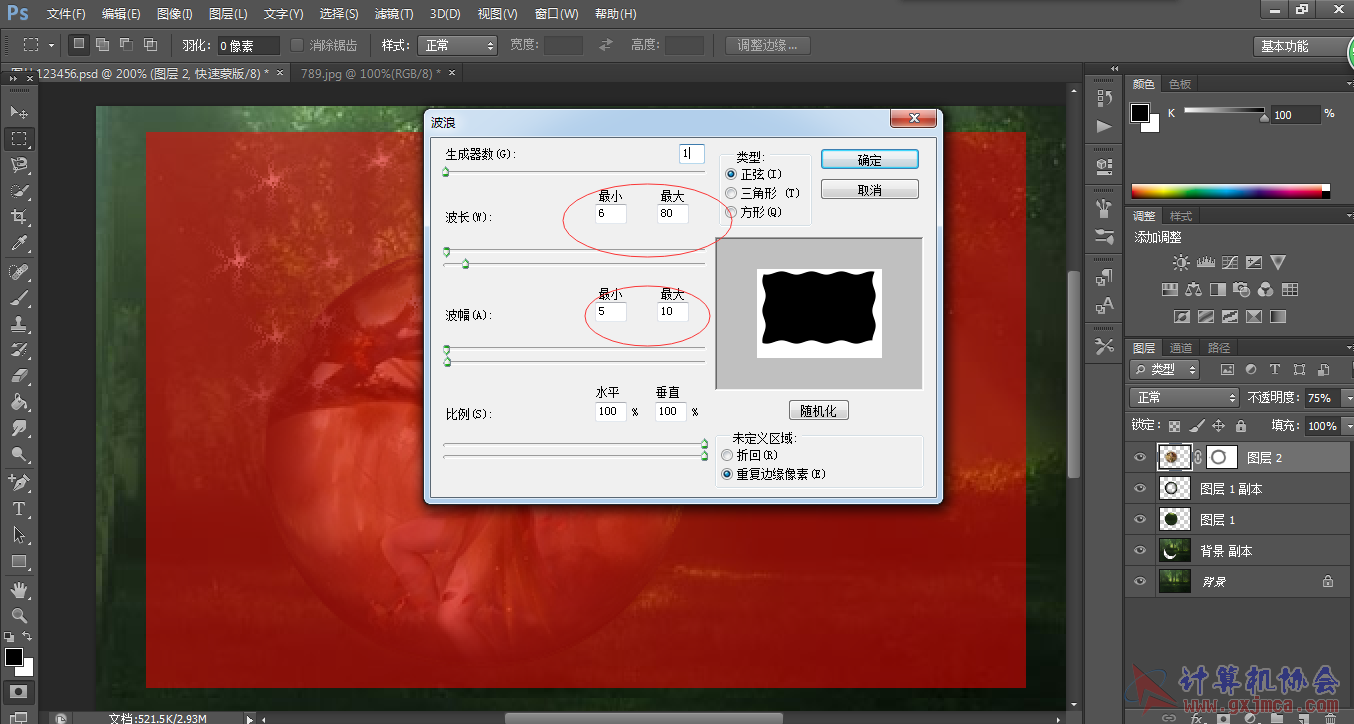The image size is (1354, 724).
Task: Open layer blend mode 正常 dropdown
Action: [x=1185, y=397]
